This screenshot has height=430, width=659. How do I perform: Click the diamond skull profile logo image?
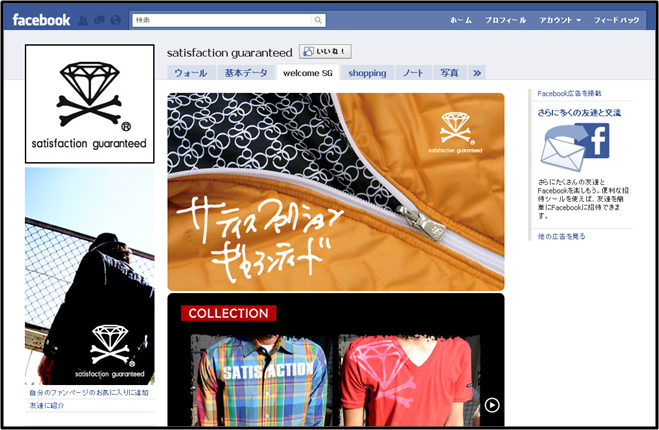(x=90, y=104)
